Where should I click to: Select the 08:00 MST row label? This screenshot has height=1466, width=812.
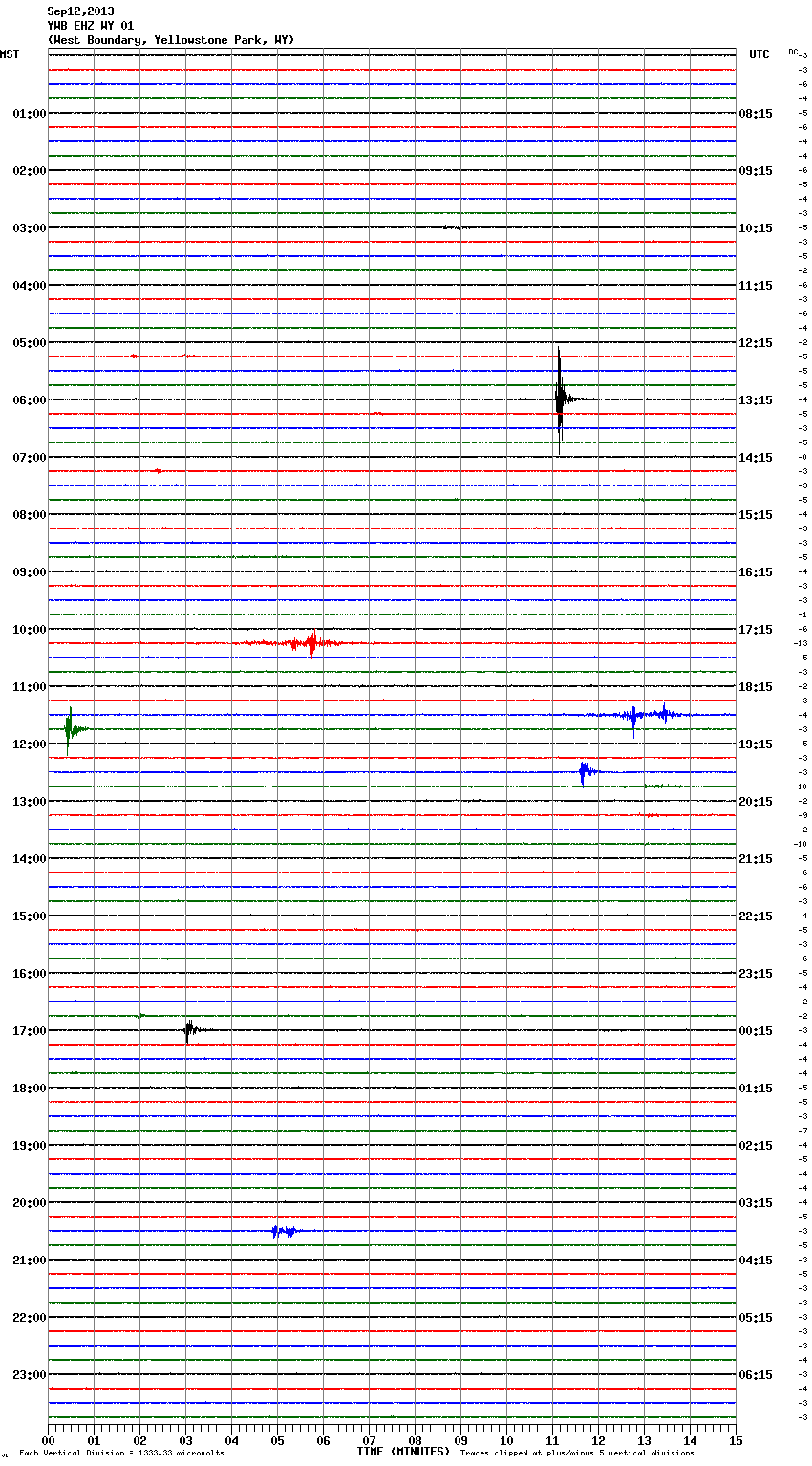click(30, 515)
